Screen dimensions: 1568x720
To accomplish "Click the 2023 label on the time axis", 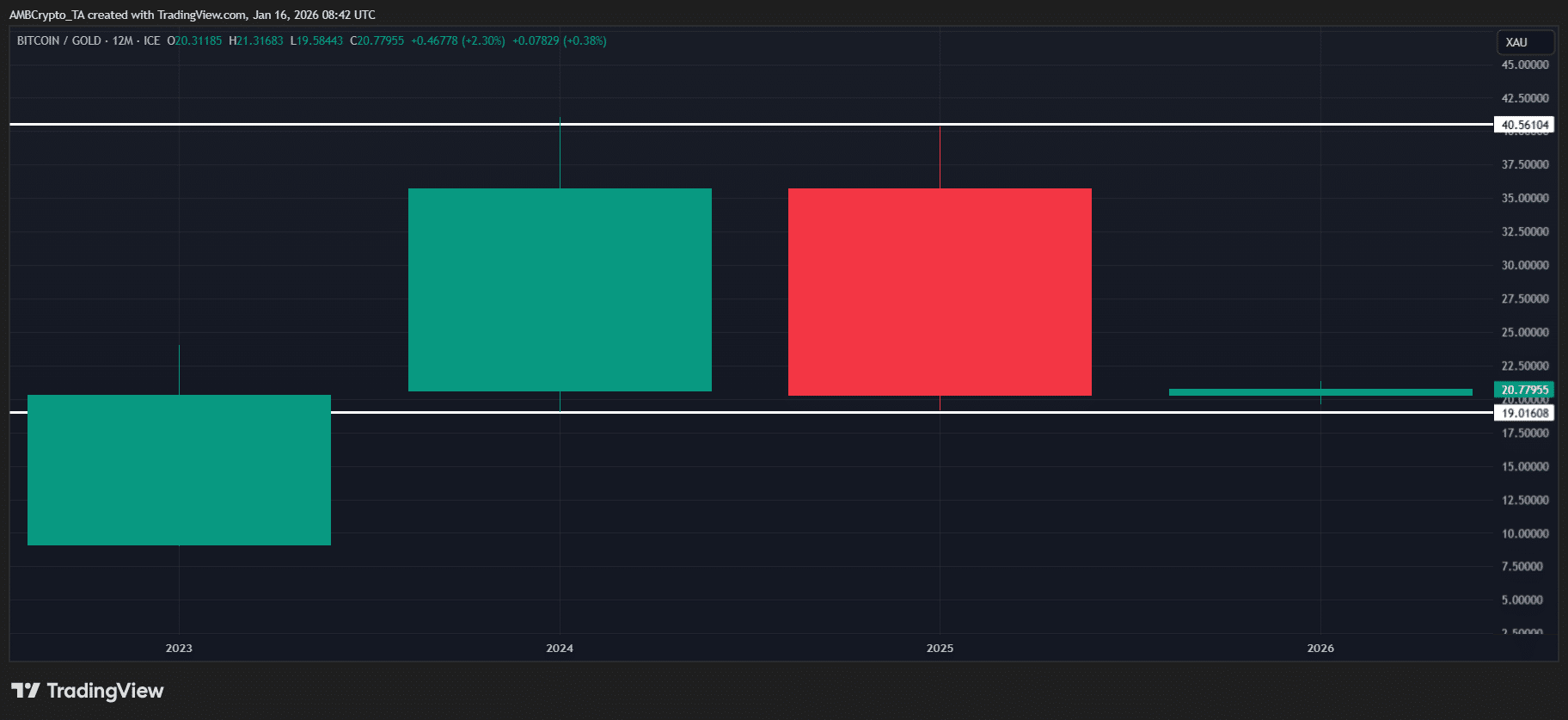I will [x=179, y=648].
